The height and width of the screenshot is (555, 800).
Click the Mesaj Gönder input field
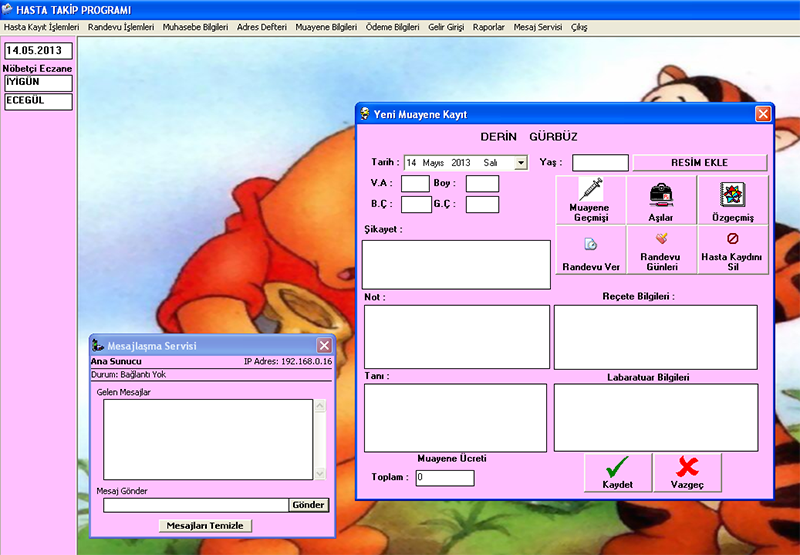196,505
